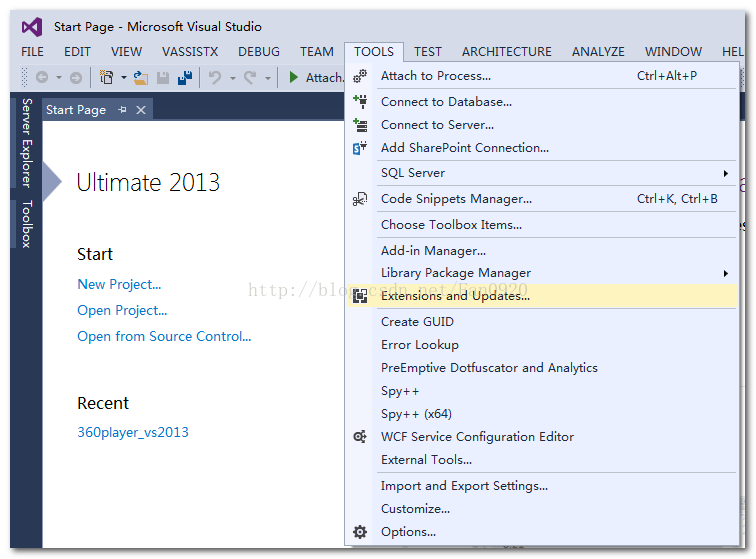Open the New Project dropdown arrow
This screenshot has width=756, height=559.
click(123, 77)
